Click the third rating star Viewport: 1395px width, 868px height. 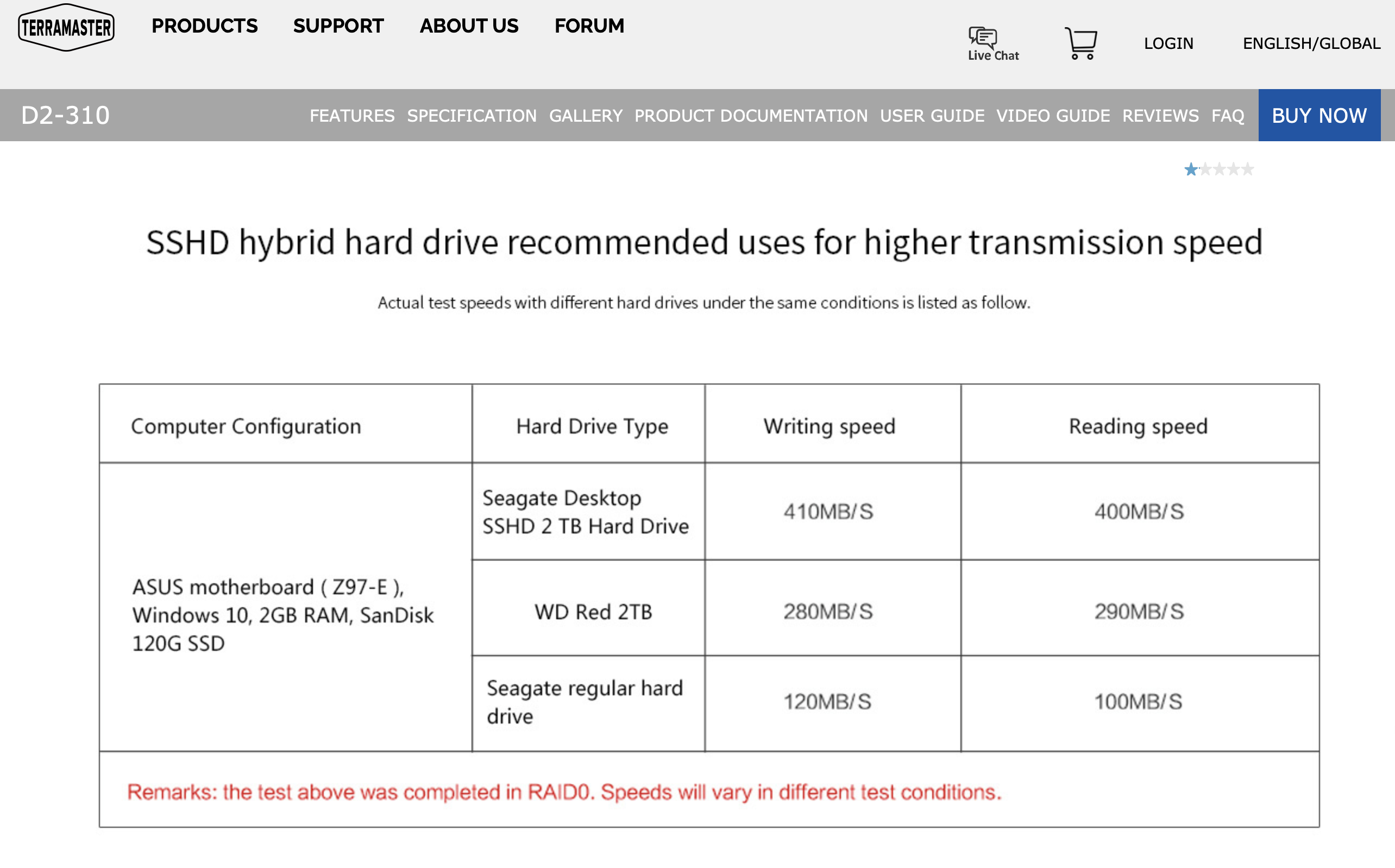click(x=1219, y=169)
